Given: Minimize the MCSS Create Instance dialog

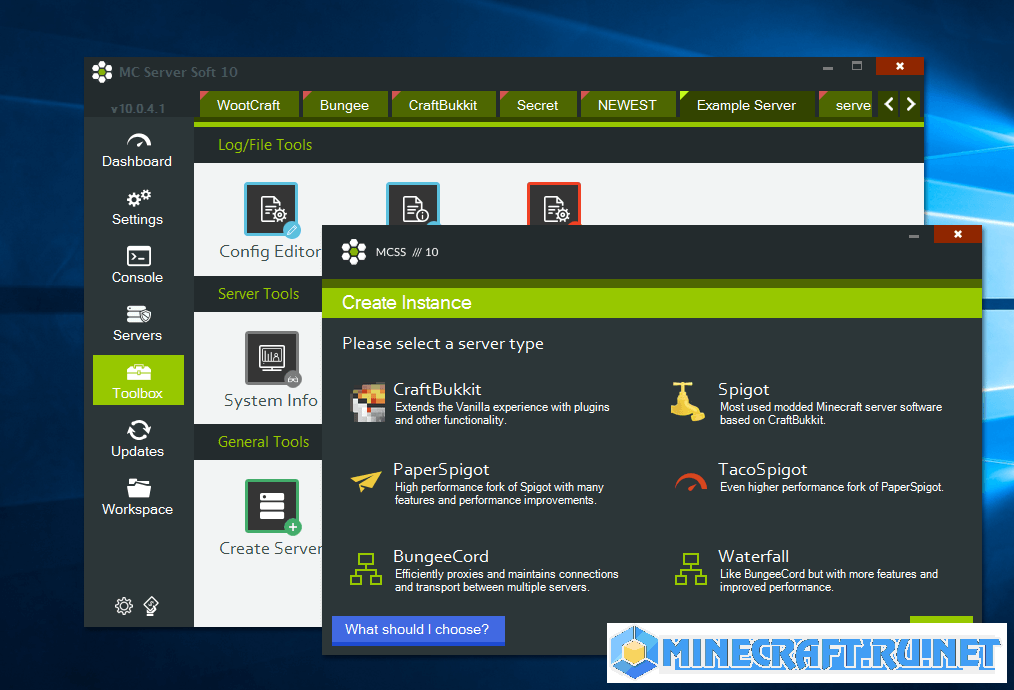Looking at the screenshot, I should (914, 235).
